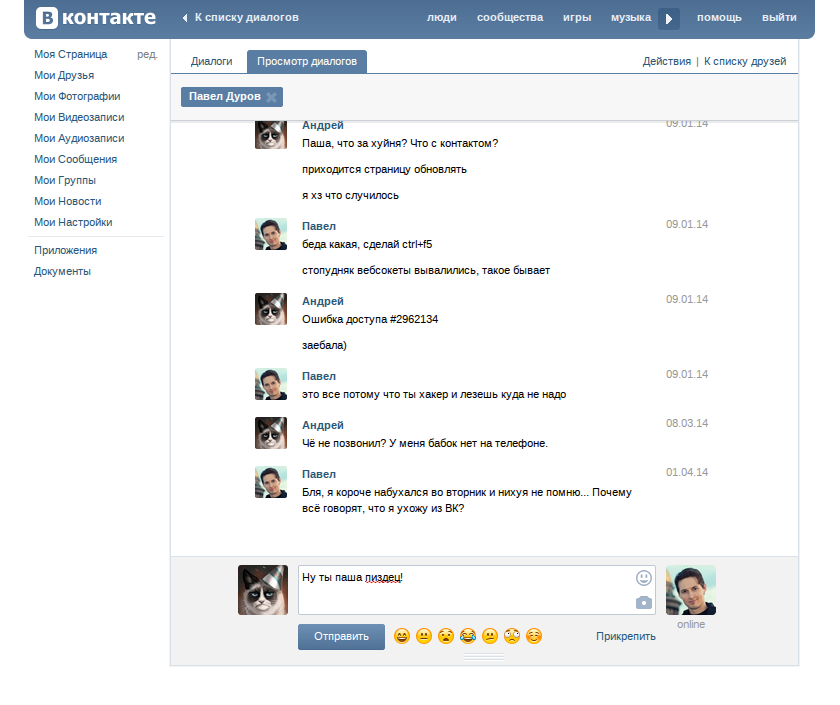Viewport: 840px width, 705px height.
Task: Remove the Павел Дуров chip with its X
Action: (x=272, y=97)
